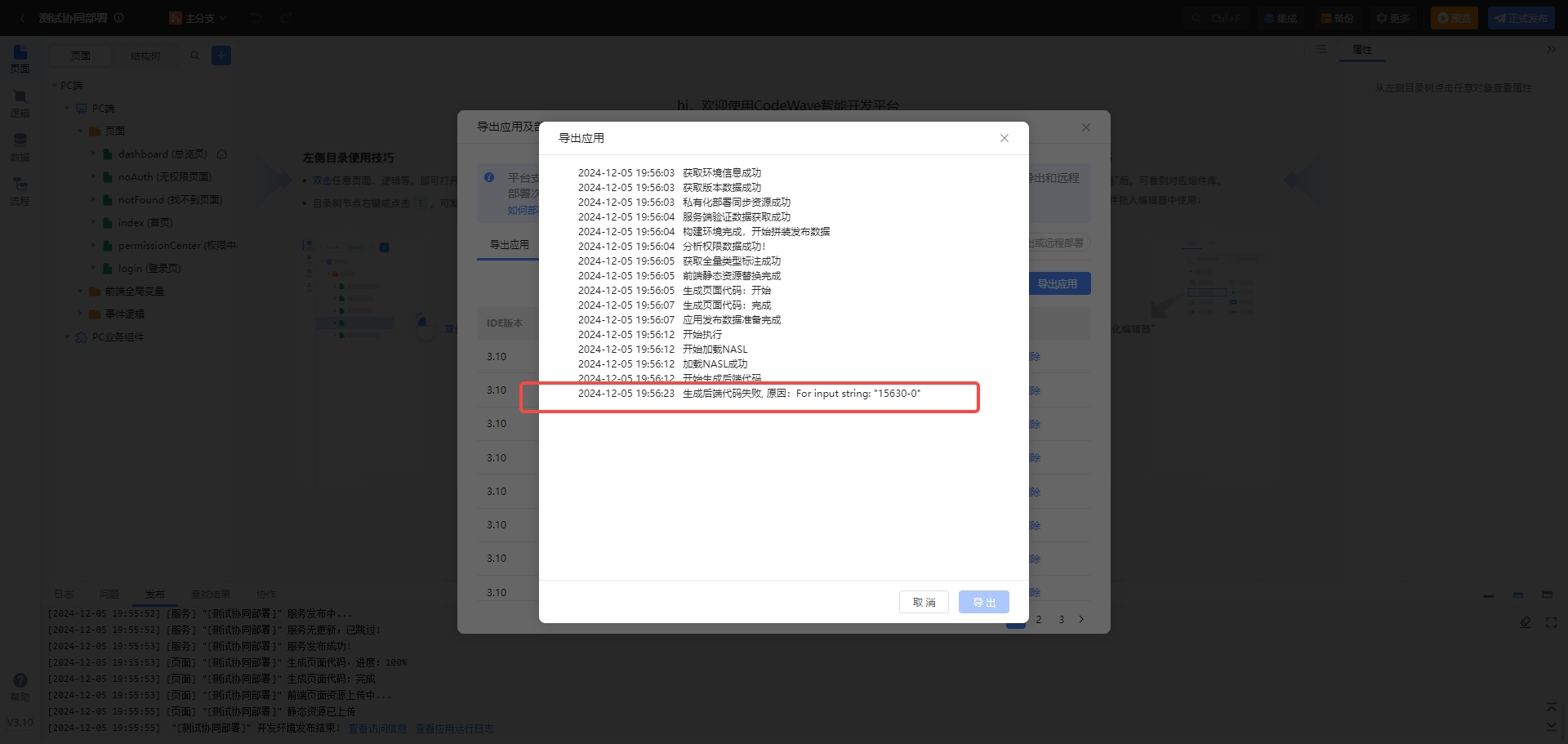Jump to the top of log
1568x744 pixels.
point(1551,707)
